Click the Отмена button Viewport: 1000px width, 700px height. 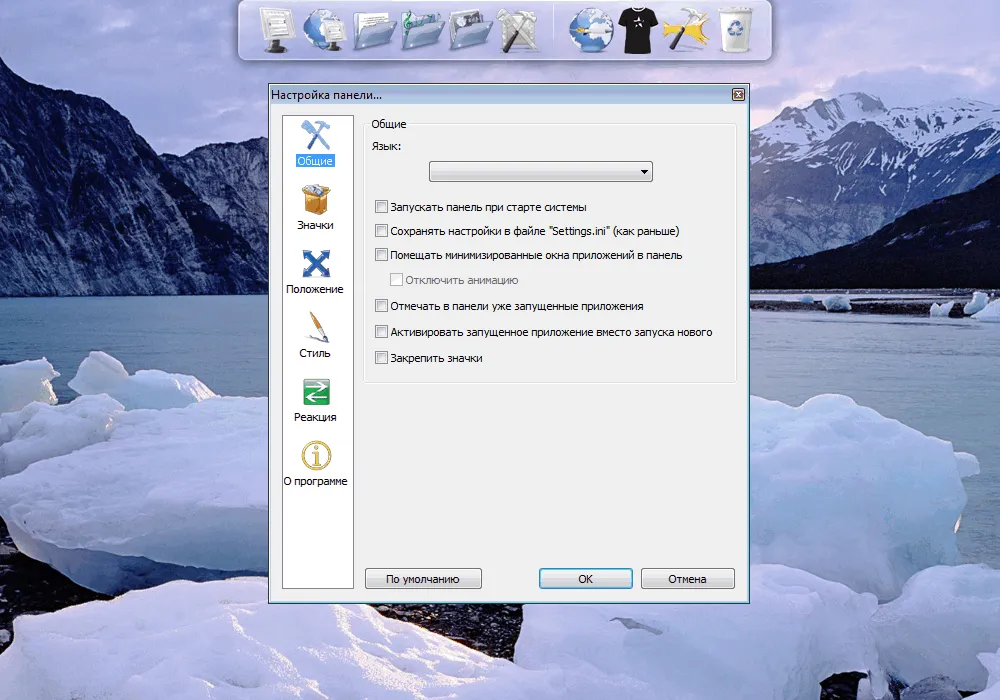[x=688, y=579]
